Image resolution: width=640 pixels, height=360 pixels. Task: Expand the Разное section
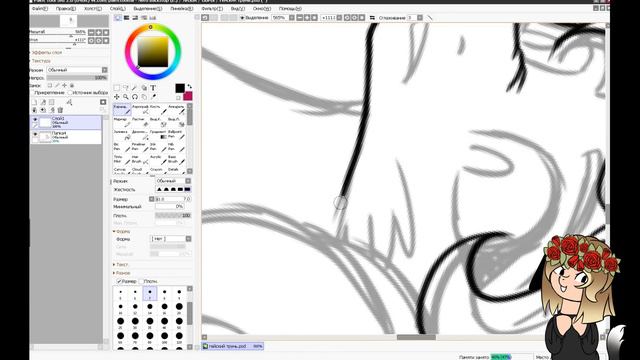click(114, 273)
